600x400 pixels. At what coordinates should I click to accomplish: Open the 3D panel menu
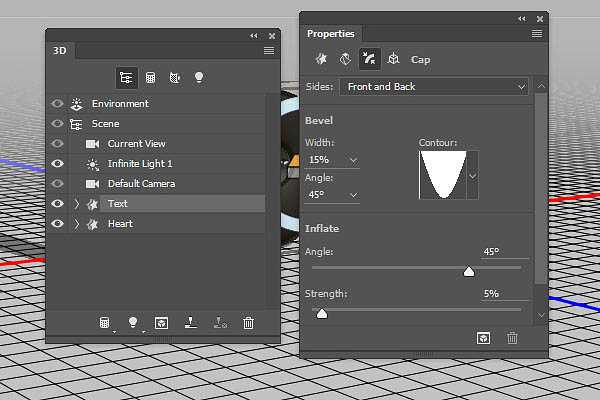268,50
